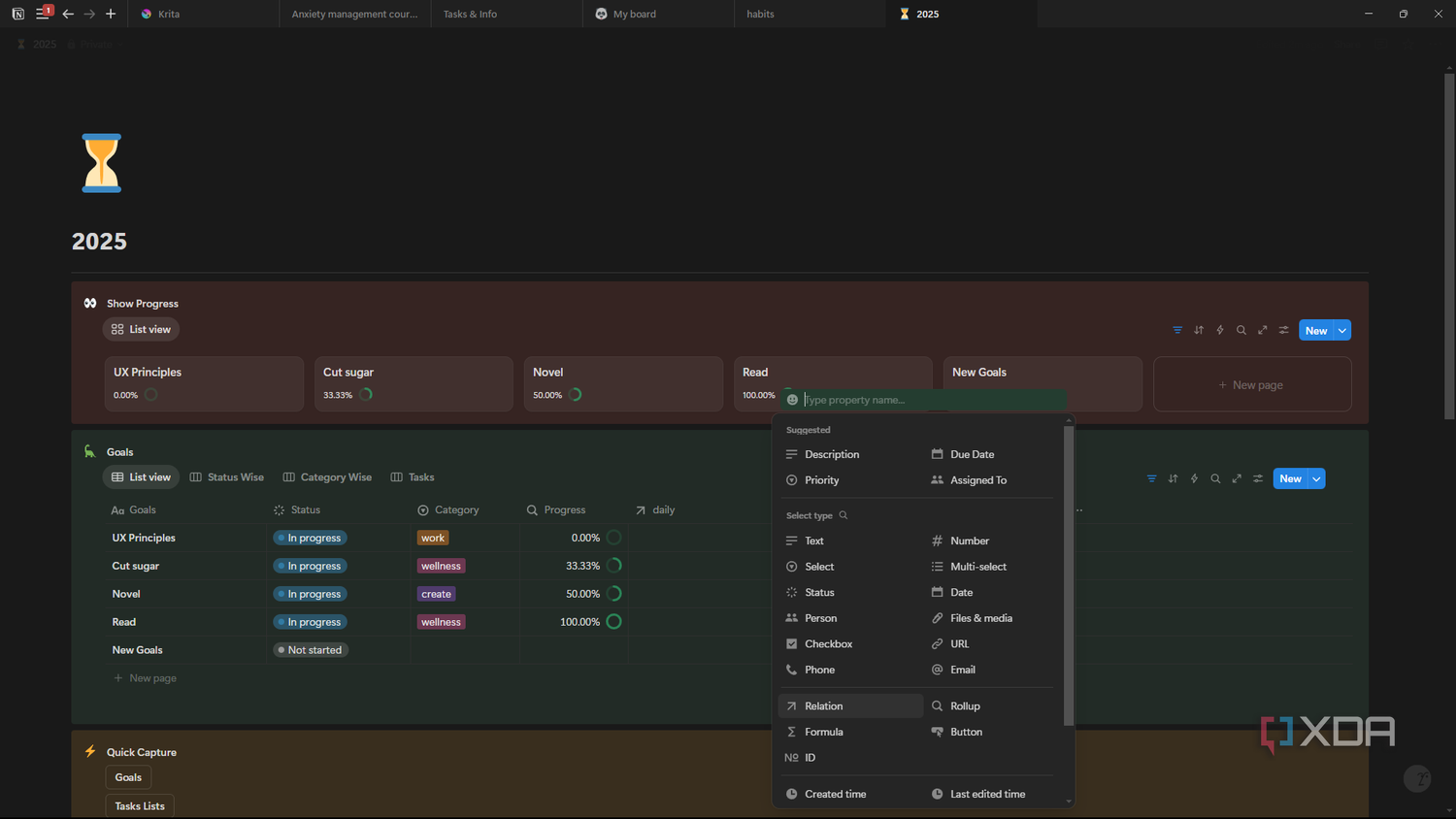Click New button in Show Progress

tap(1316, 330)
